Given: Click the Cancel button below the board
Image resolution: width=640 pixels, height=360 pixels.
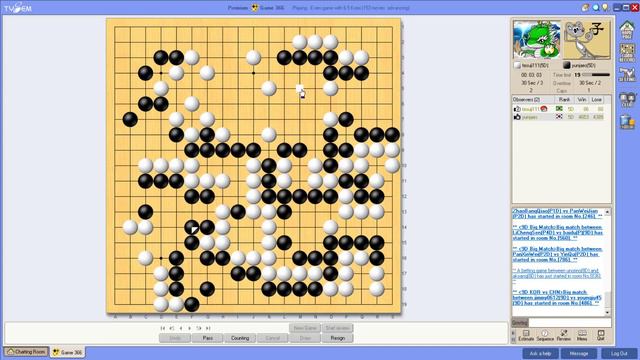Looking at the screenshot, I should pos(273,338).
